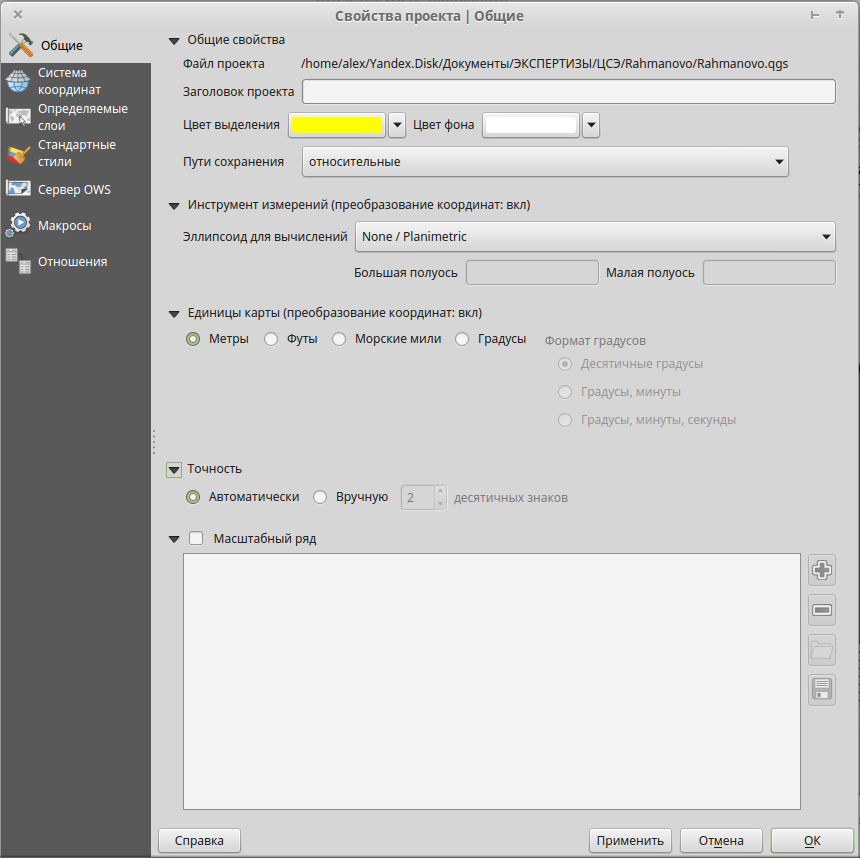Collapse the Инструмент измерений section
Viewport: 860px width, 858px height.
pyautogui.click(x=174, y=206)
